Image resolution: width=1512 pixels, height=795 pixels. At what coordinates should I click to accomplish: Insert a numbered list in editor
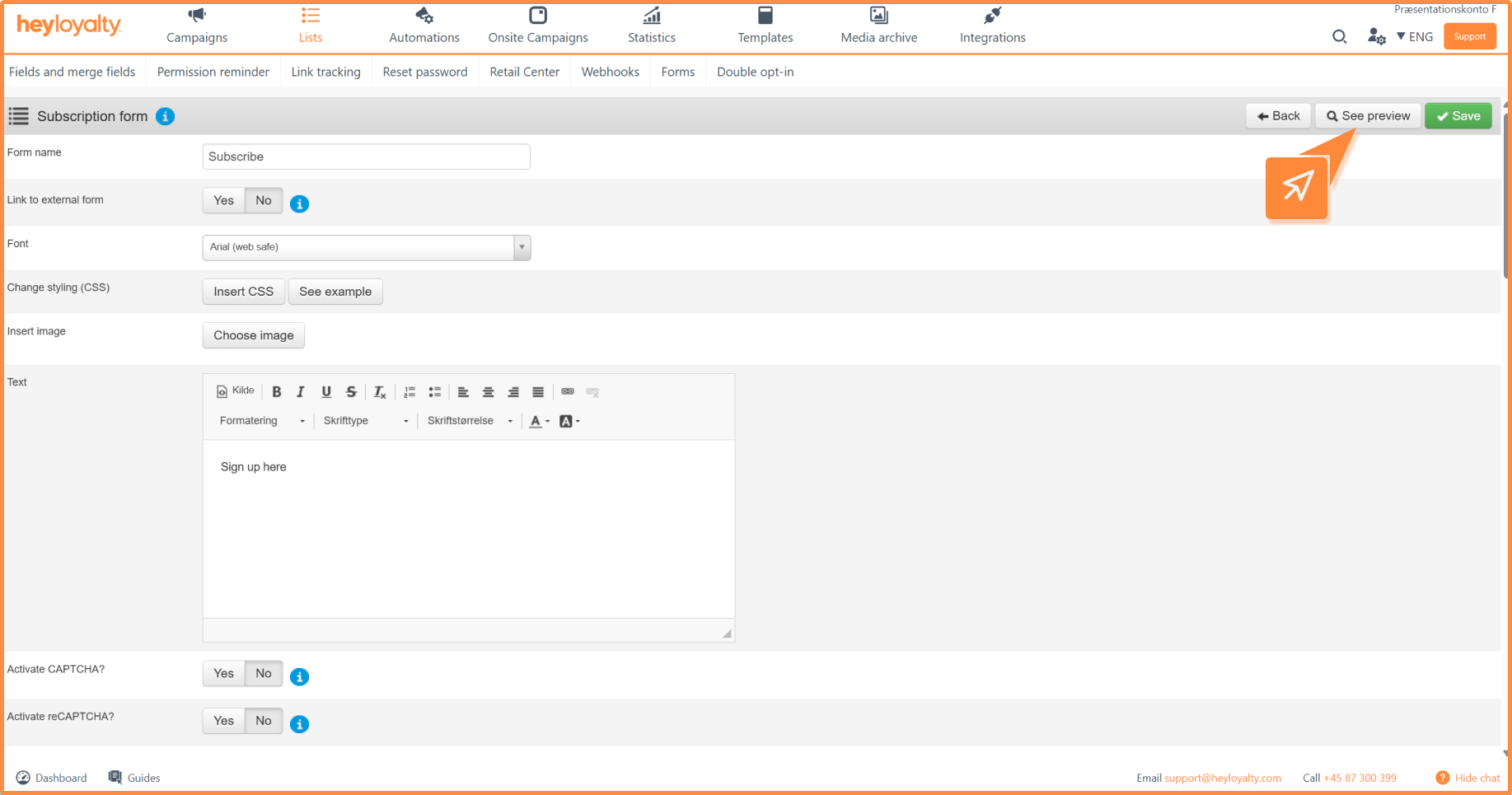tap(410, 392)
